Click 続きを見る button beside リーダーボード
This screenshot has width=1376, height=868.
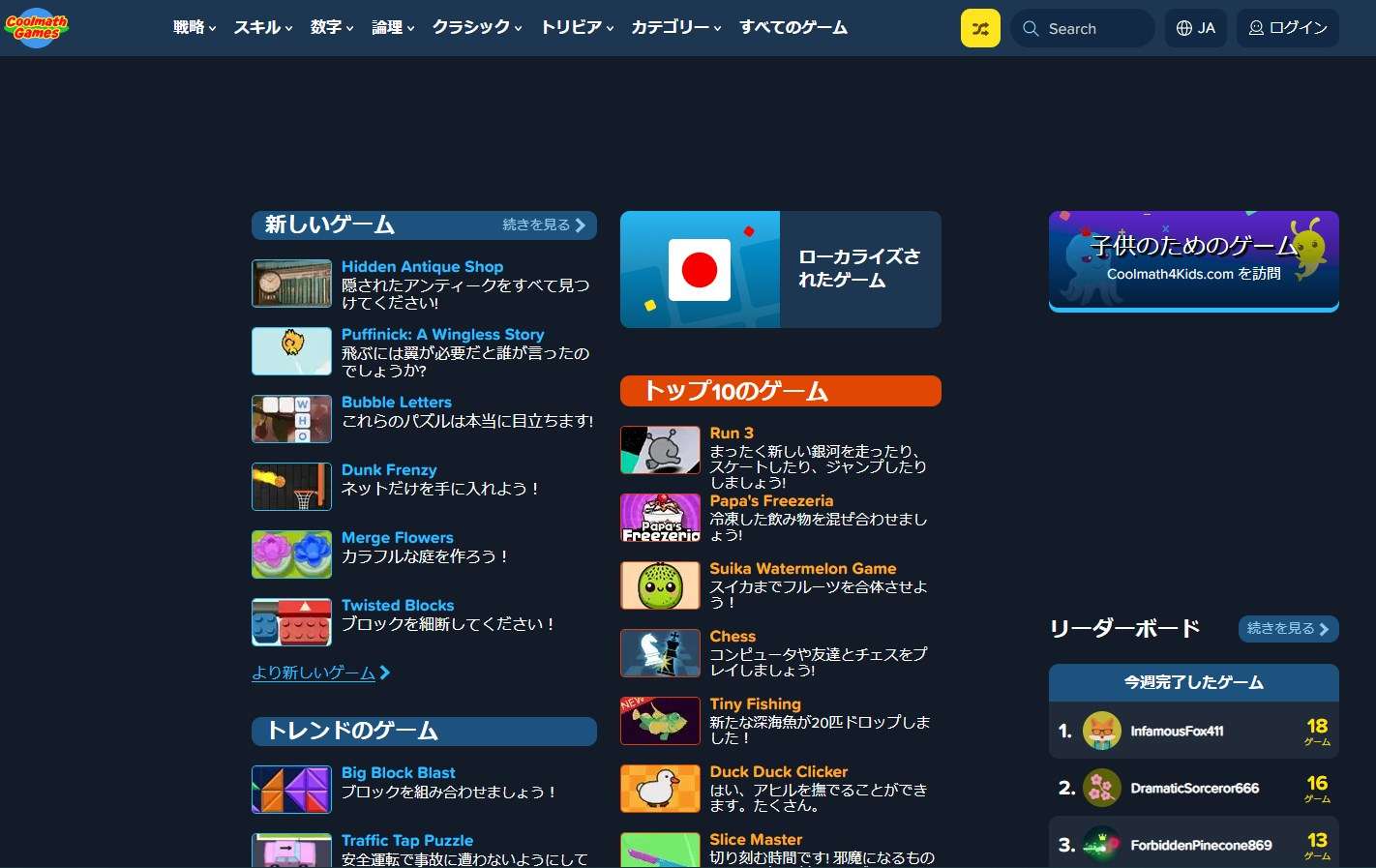coord(1289,629)
